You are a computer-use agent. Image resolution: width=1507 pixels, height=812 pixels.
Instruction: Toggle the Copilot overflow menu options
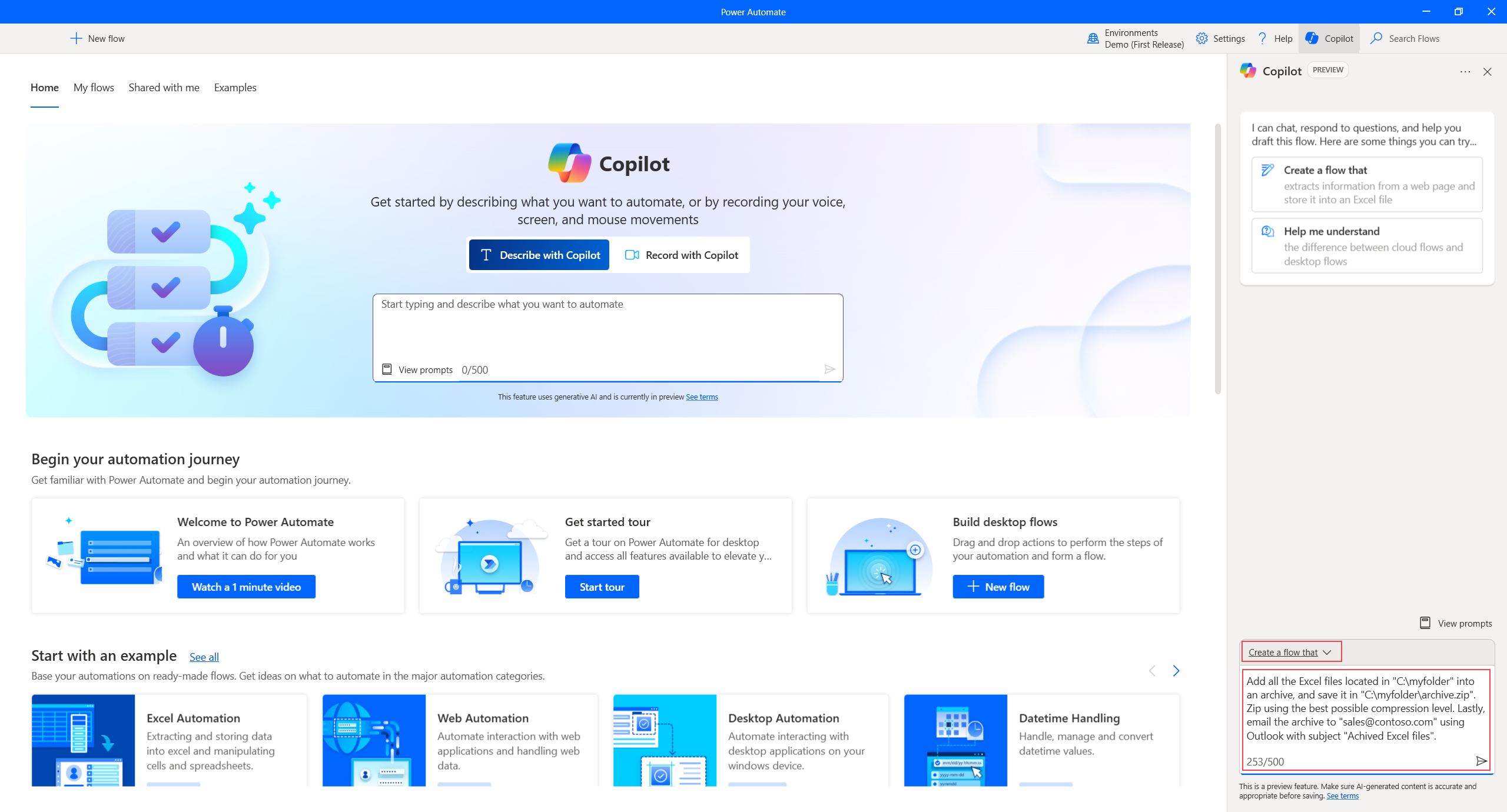(x=1465, y=71)
